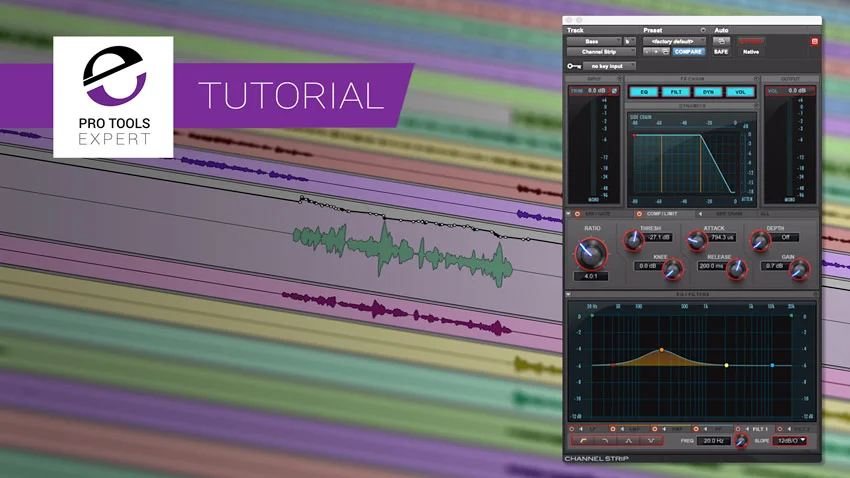Open the Bass track selector dropdown
Viewport: 850px width, 478px height.
point(594,41)
